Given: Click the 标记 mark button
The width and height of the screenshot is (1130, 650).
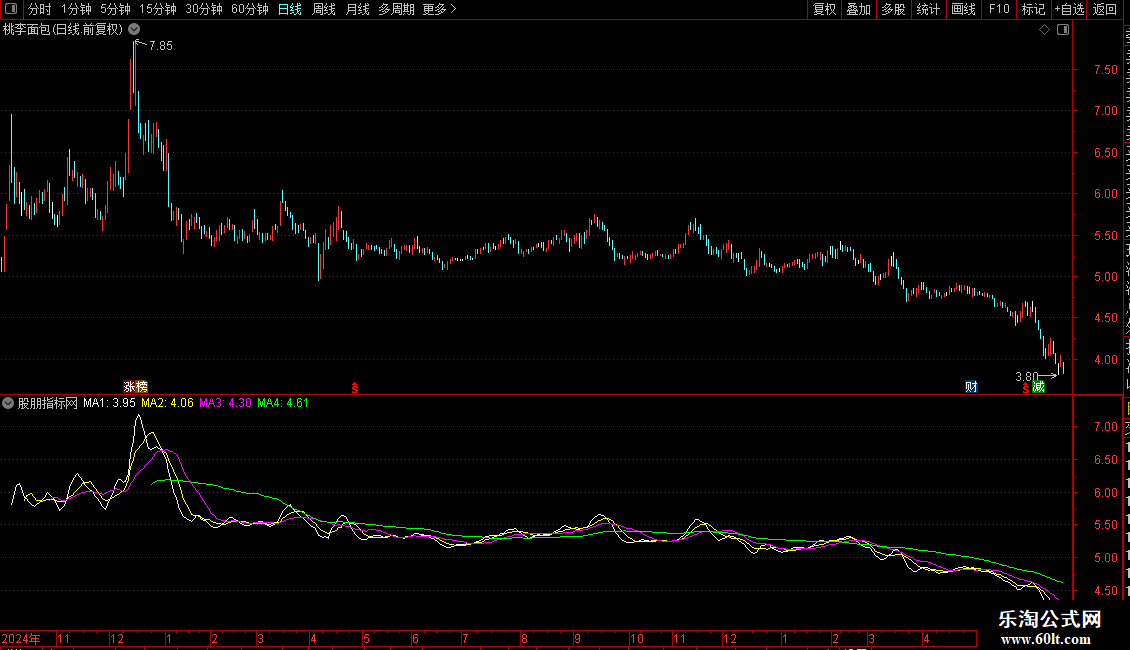Looking at the screenshot, I should (1033, 9).
